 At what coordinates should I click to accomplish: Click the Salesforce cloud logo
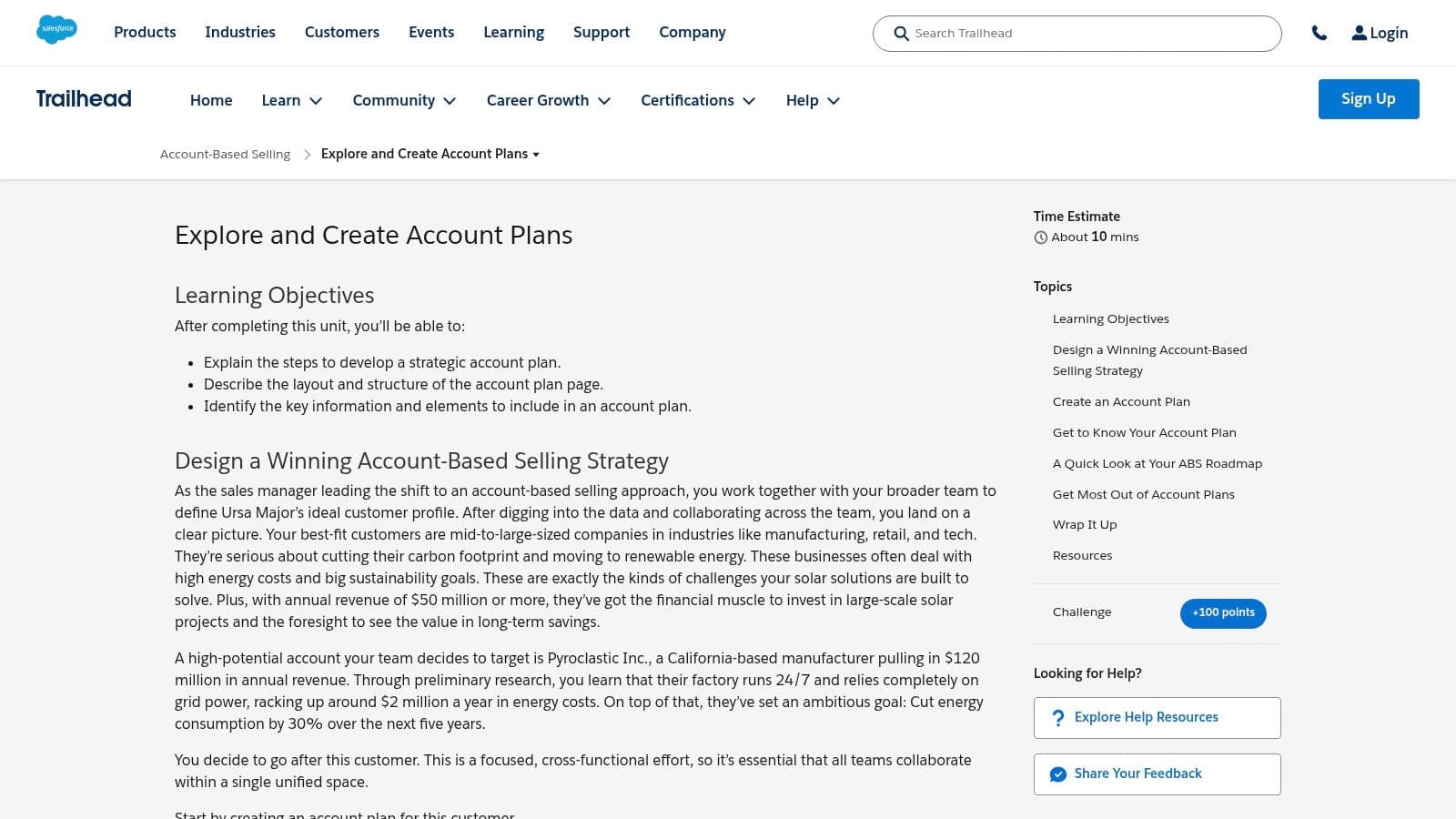(56, 29)
